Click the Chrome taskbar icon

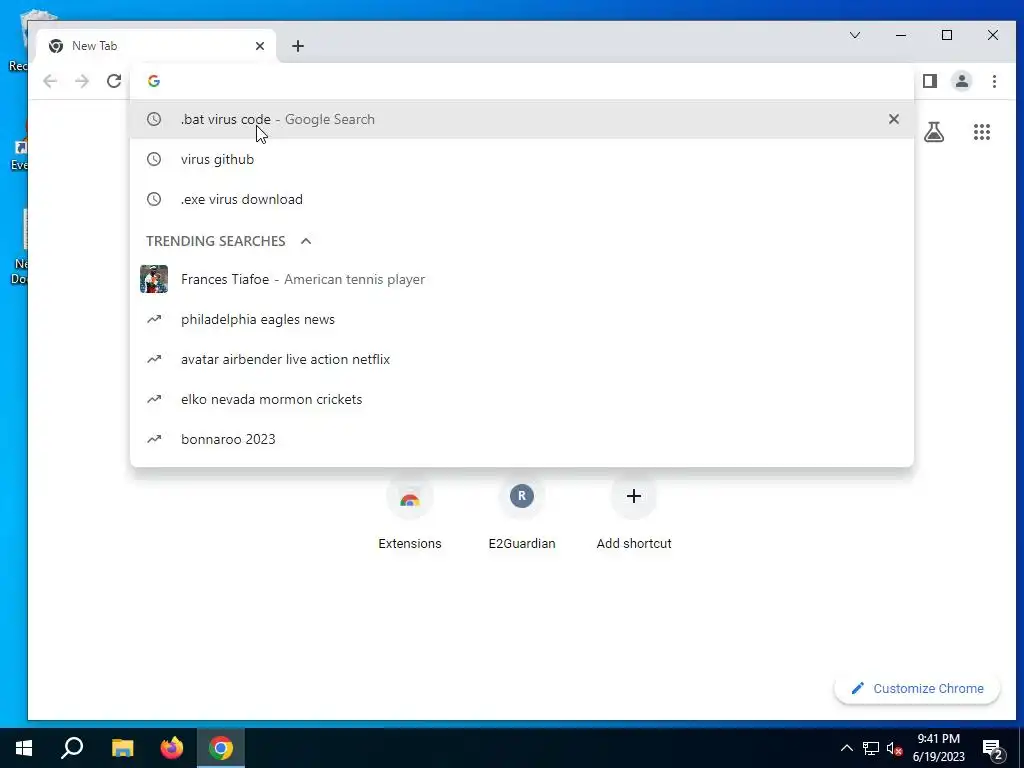[x=221, y=748]
